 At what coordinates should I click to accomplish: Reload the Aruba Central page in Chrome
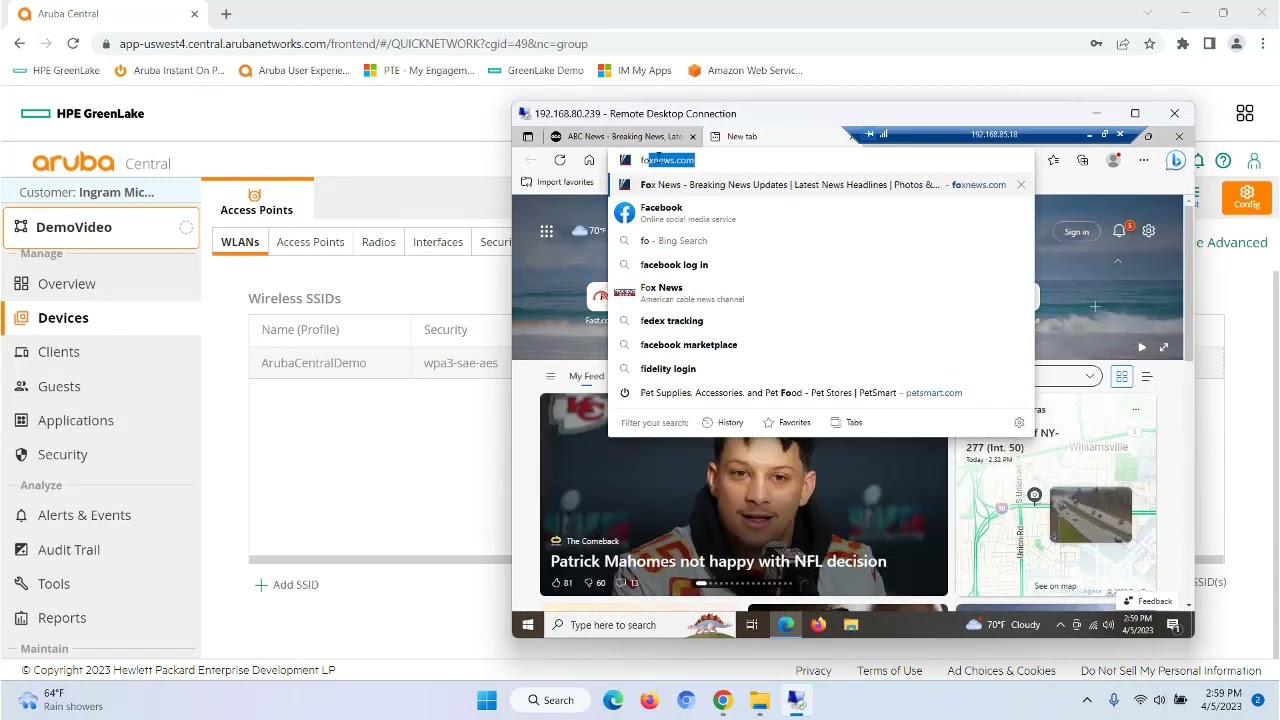[73, 44]
